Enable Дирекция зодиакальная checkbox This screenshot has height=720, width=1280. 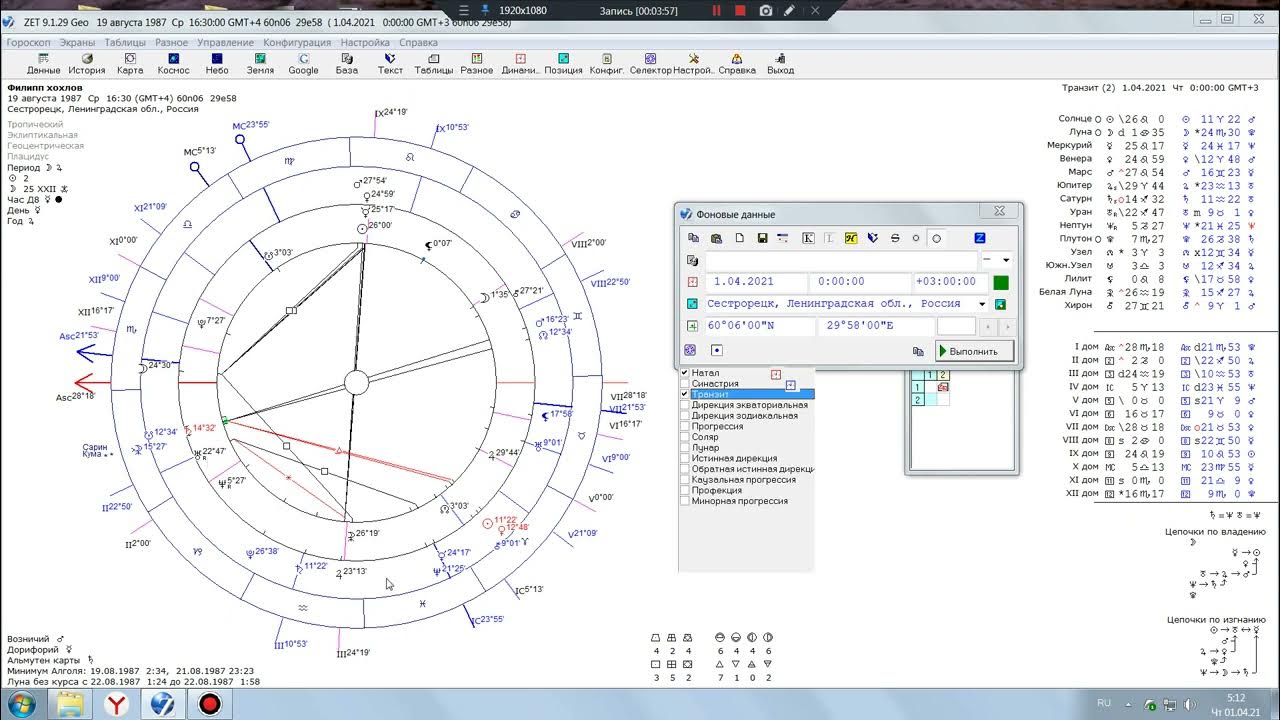click(685, 416)
